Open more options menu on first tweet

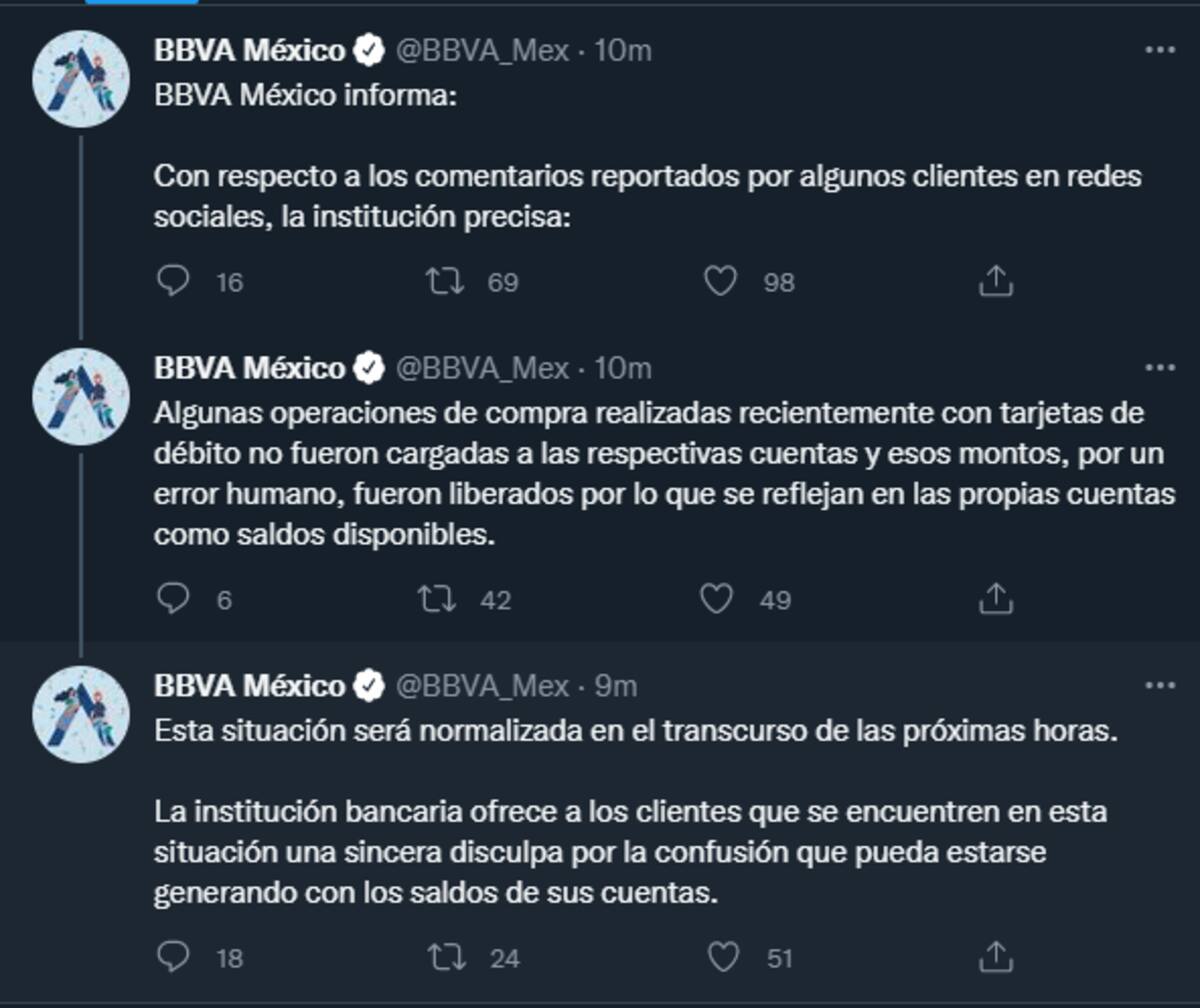click(x=1159, y=49)
